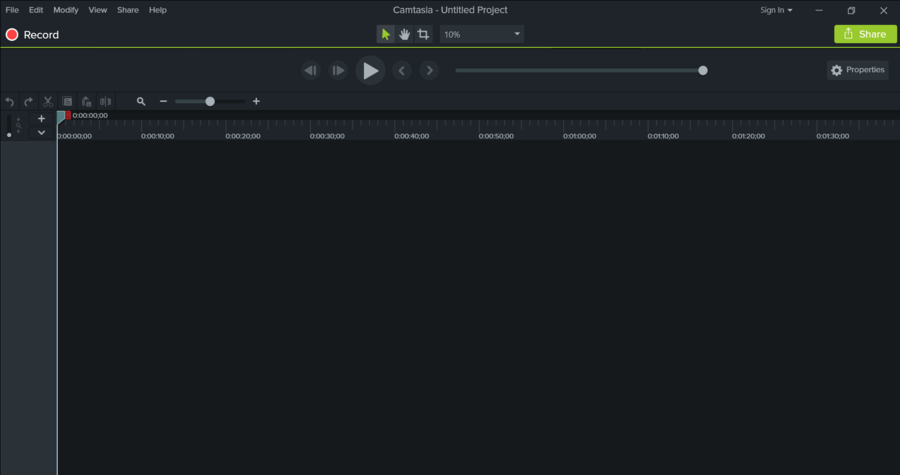
Task: Choose the Crop tool
Action: coord(423,34)
